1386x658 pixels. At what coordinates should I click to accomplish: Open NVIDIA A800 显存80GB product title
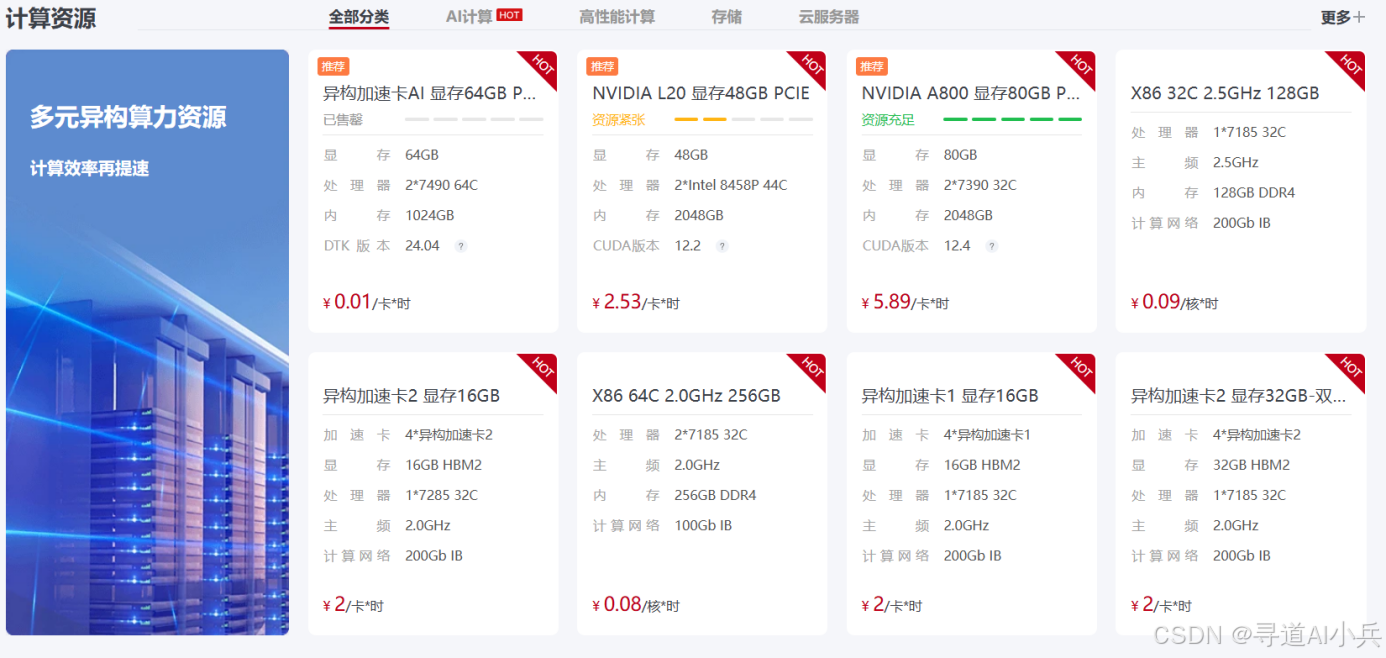[970, 93]
